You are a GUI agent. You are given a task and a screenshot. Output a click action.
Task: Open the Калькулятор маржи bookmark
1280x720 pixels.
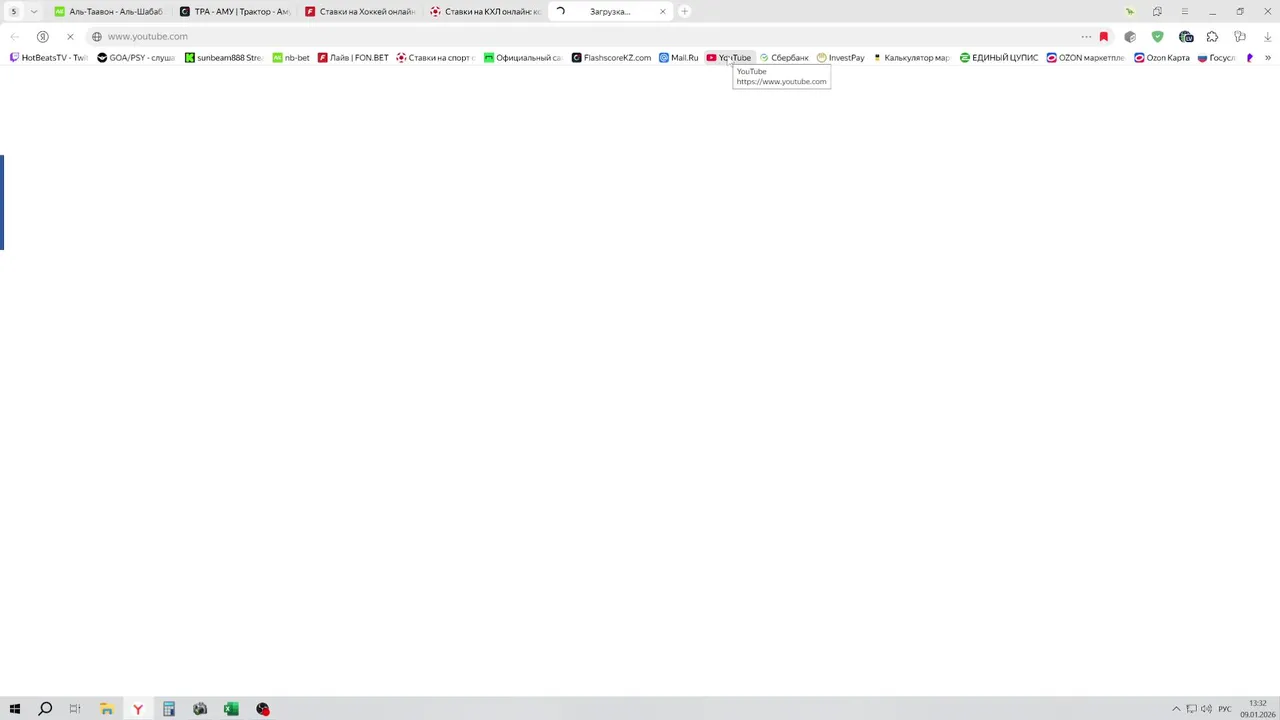(911, 57)
